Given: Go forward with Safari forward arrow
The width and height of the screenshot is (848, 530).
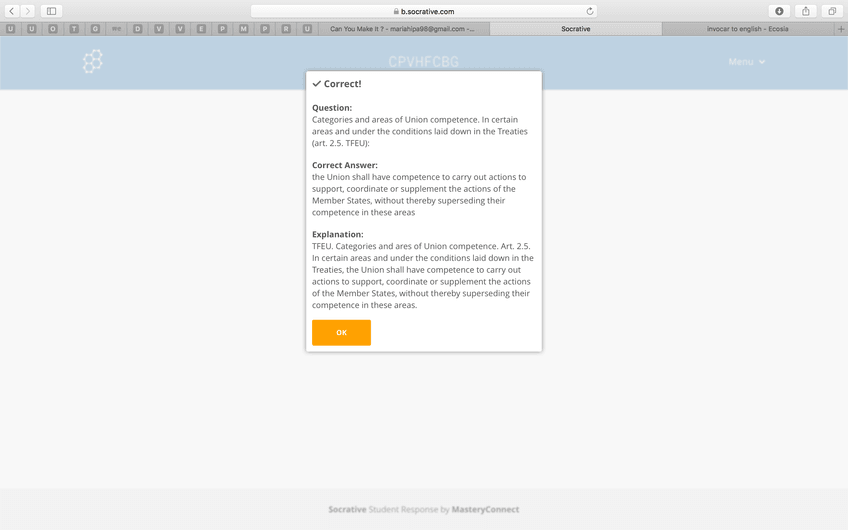Looking at the screenshot, I should tap(28, 11).
